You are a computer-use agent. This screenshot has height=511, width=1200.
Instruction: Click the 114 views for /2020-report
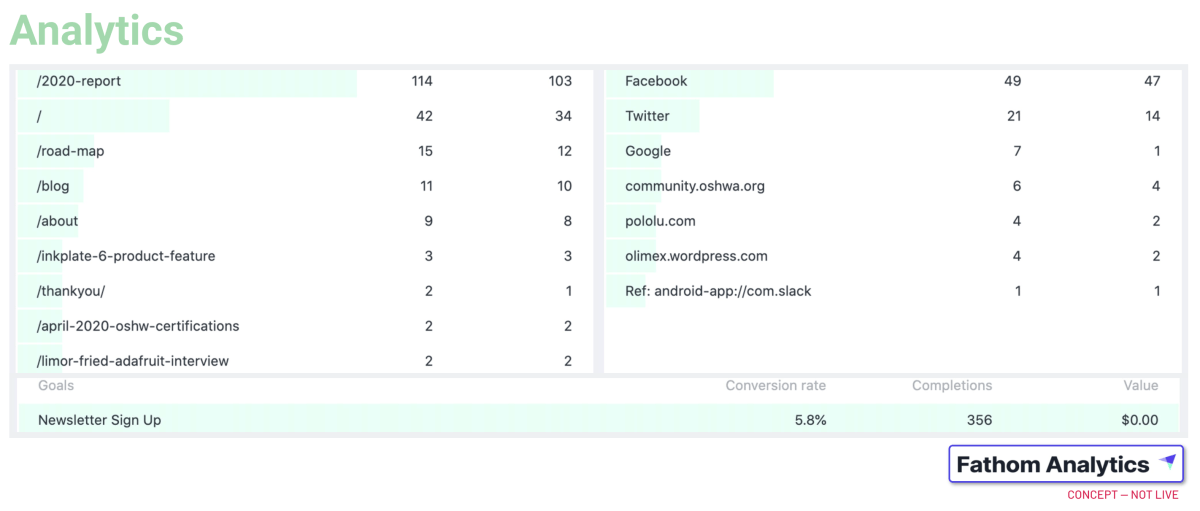[x=422, y=81]
